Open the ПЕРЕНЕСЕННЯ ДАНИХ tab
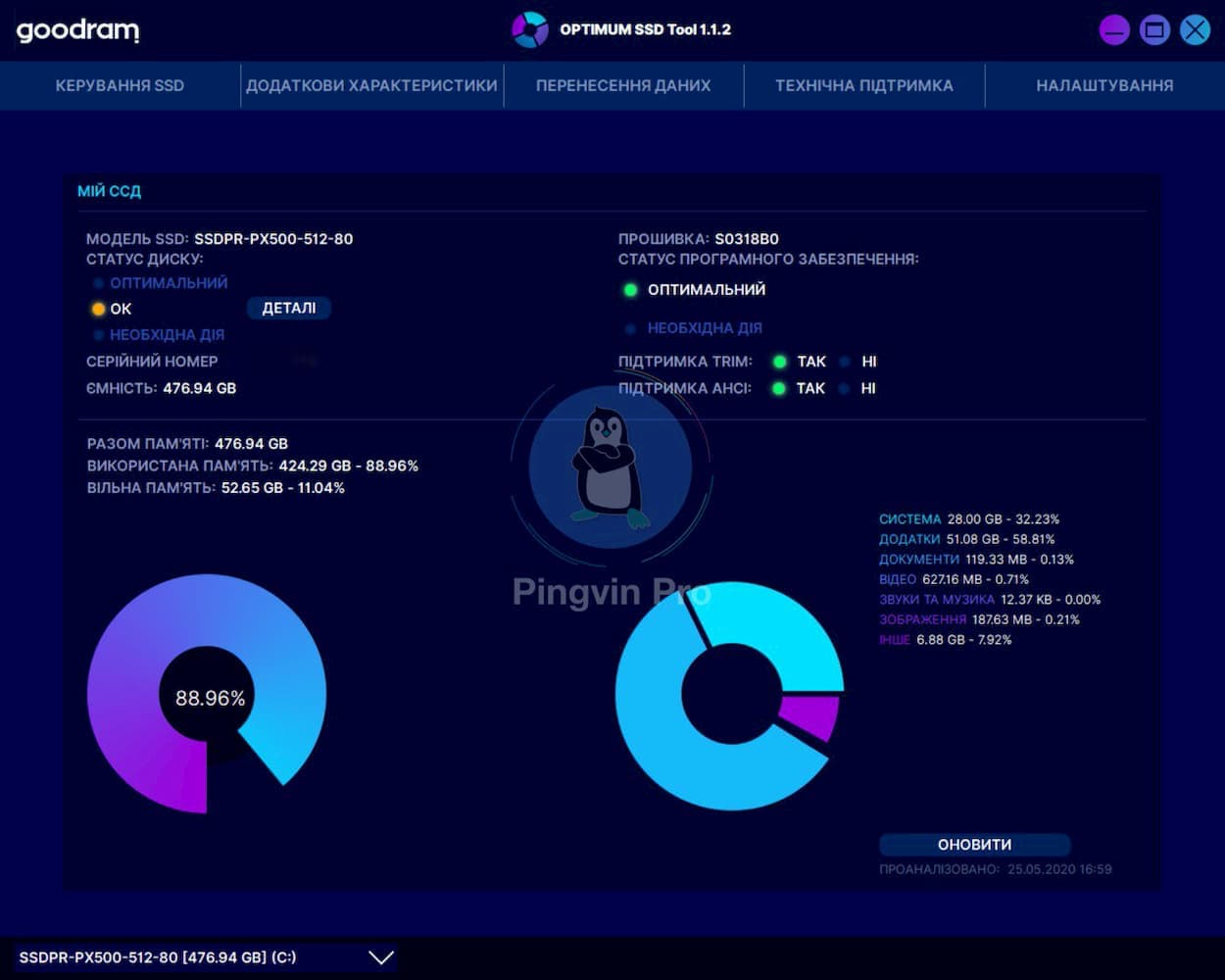The width and height of the screenshot is (1225, 980). point(623,85)
